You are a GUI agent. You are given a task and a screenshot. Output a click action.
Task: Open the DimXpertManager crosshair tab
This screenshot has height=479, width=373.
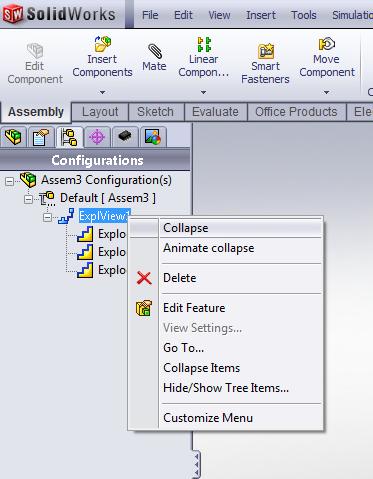[97, 137]
